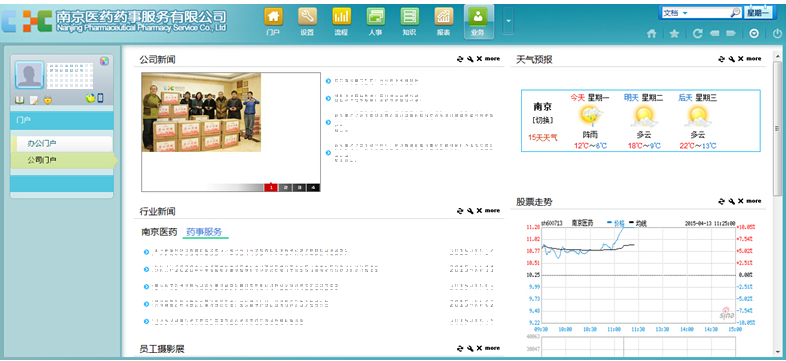
Task: Click the favorites star icon in top toolbar
Action: point(675,34)
